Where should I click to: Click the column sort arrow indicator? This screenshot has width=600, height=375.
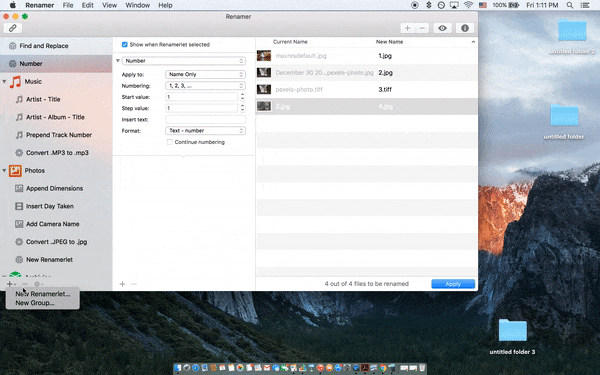473,42
